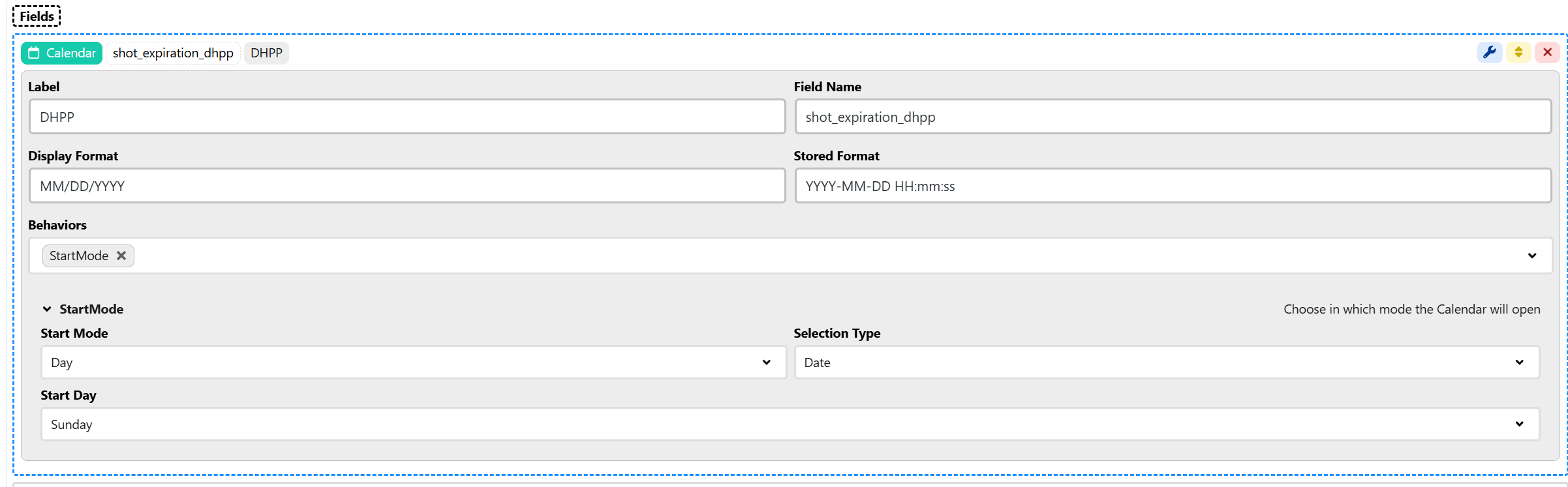Click empty area of Behaviors multi-select box
The width and height of the screenshot is (1568, 487).
coord(783,256)
